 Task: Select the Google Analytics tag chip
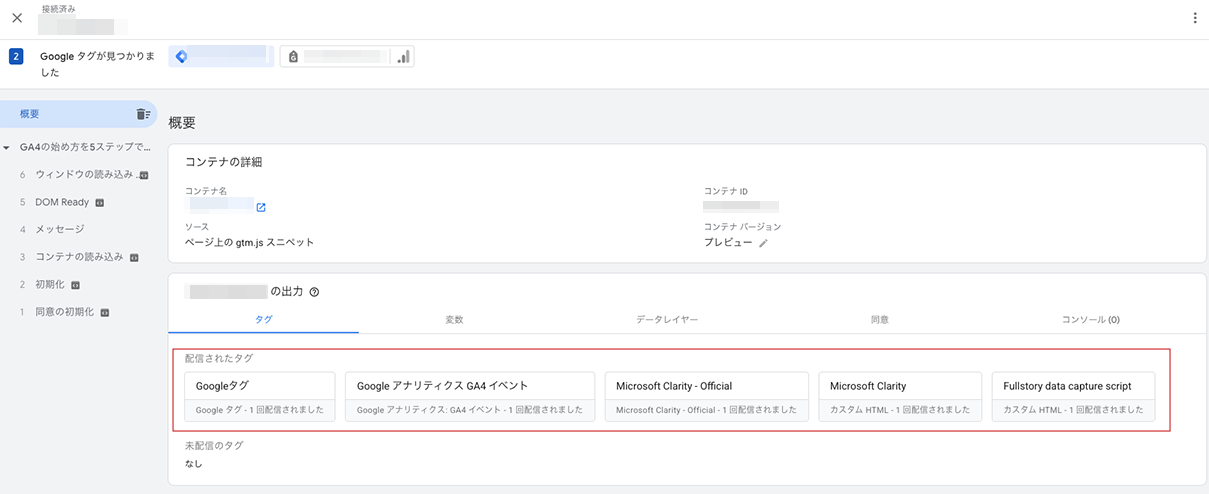click(347, 57)
